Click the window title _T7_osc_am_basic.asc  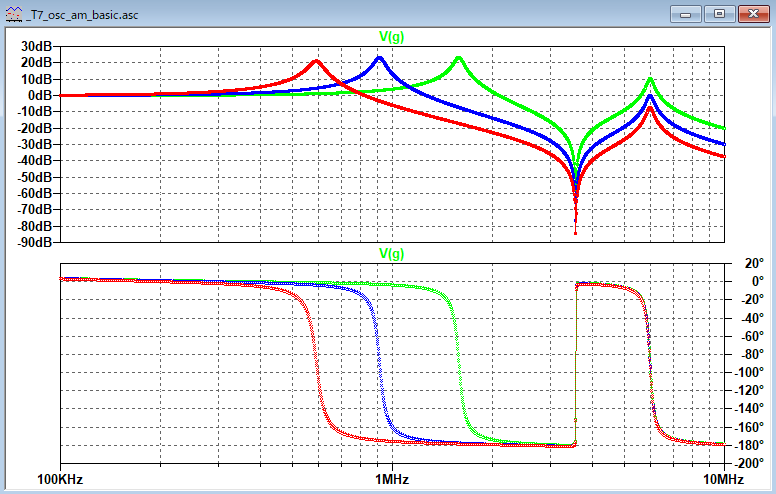pyautogui.click(x=82, y=15)
